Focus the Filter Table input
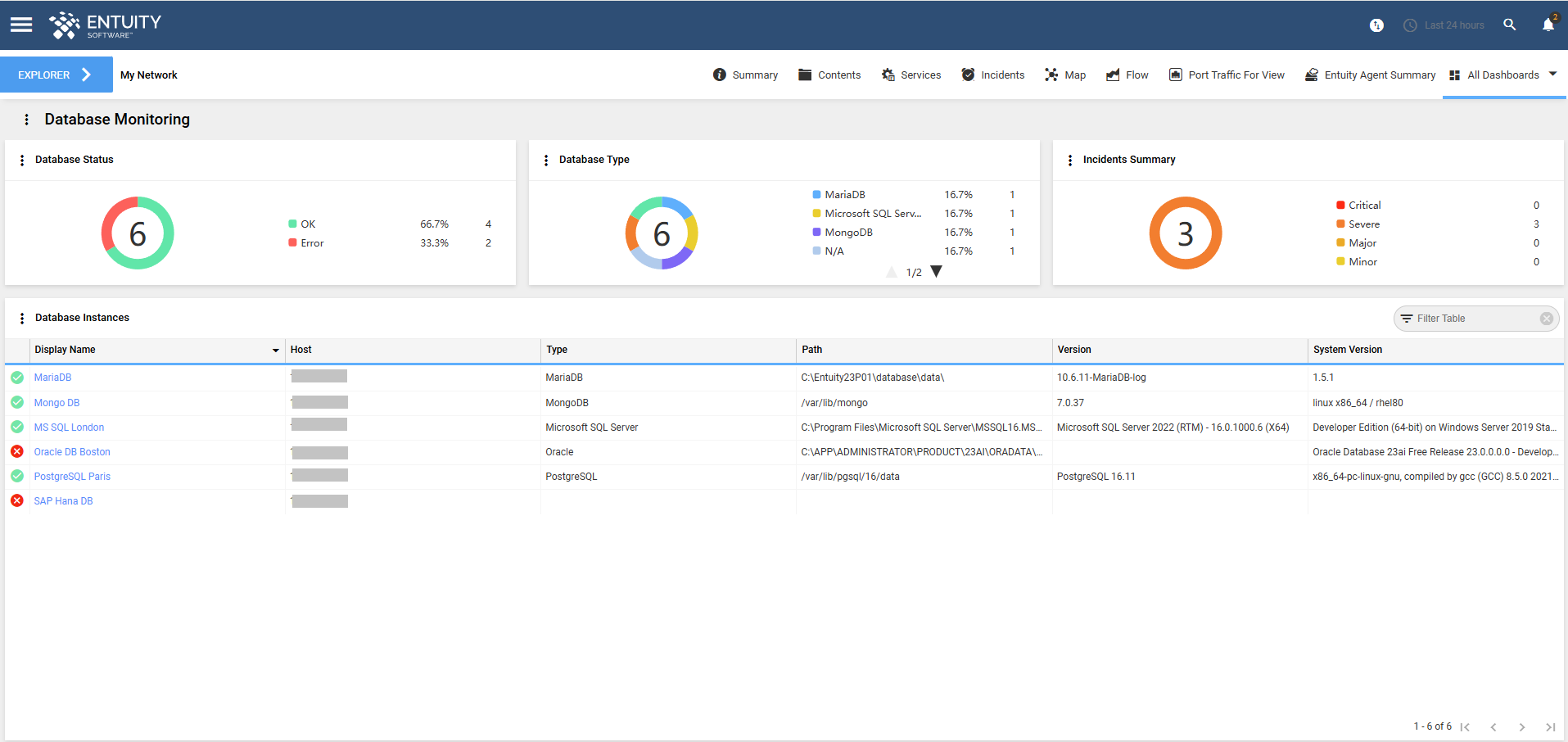1568x742 pixels. tap(1475, 319)
